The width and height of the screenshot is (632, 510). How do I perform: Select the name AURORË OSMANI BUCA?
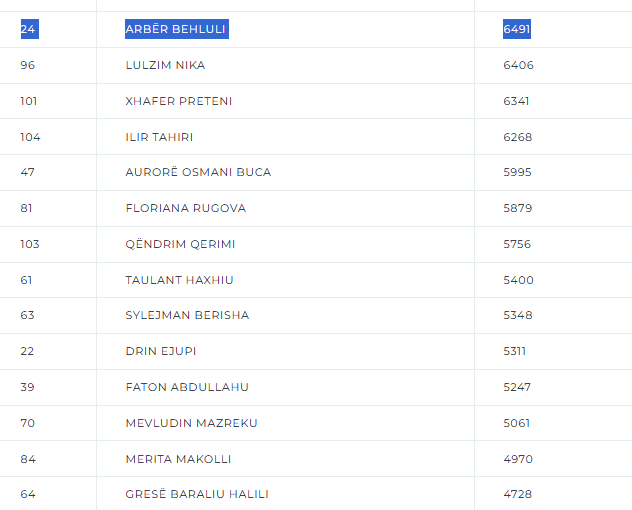(x=198, y=172)
